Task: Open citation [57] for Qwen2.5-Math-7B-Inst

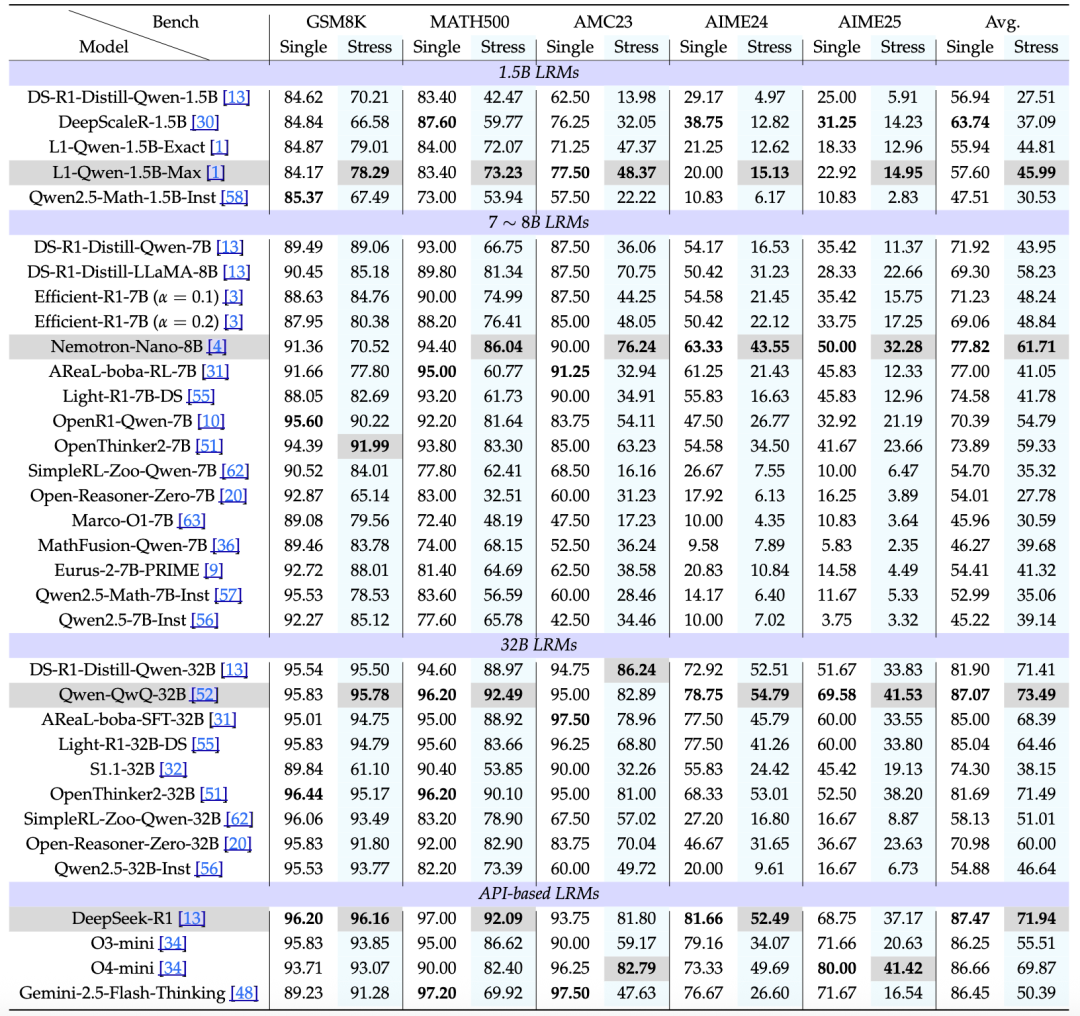Action: pyautogui.click(x=228, y=594)
